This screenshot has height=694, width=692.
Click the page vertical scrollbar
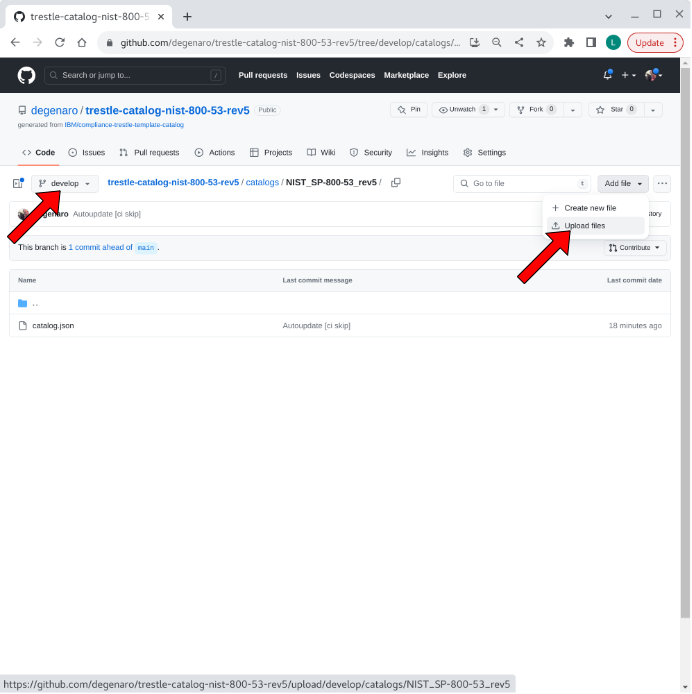(685, 341)
